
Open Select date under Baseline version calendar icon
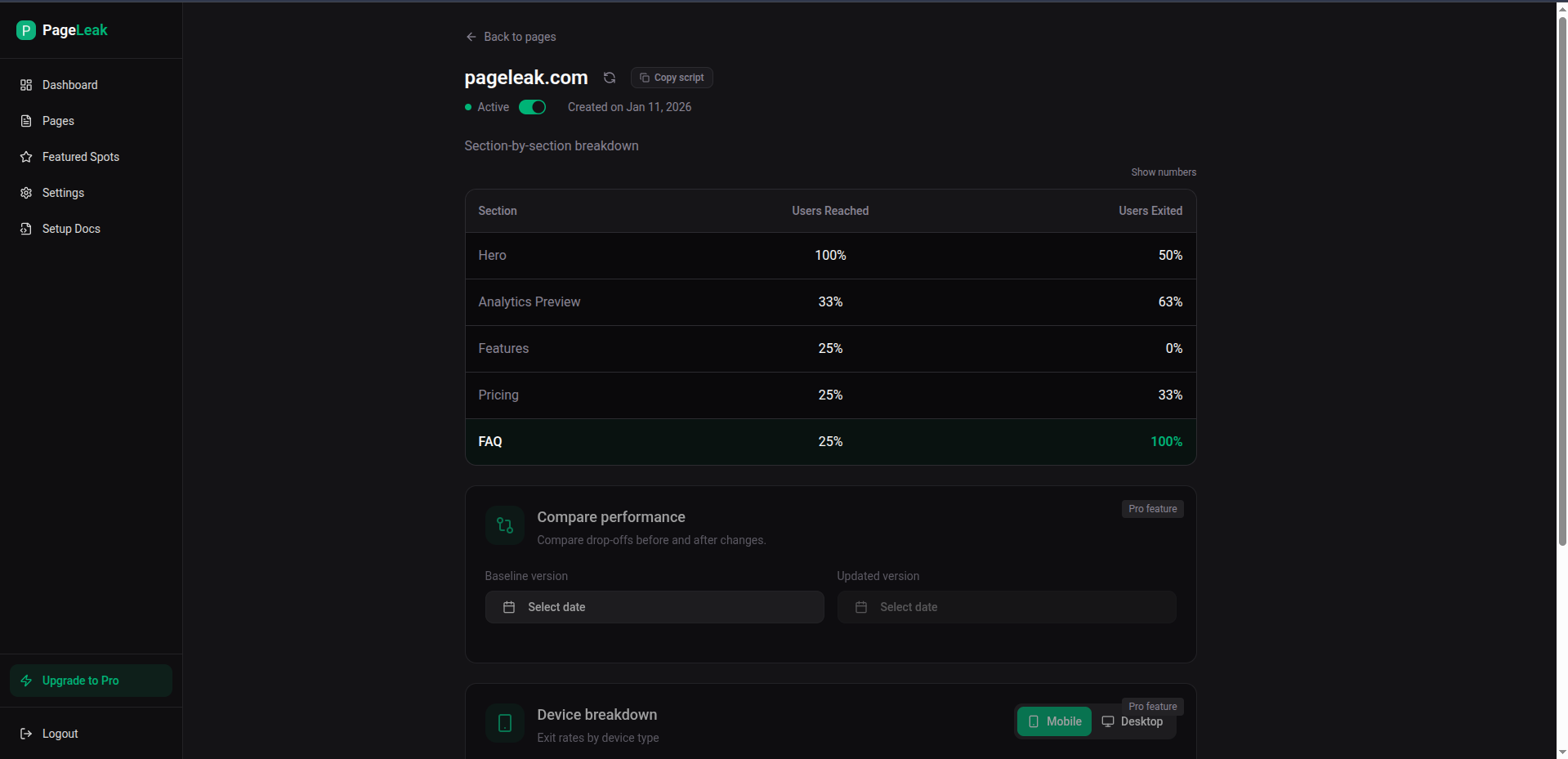[x=508, y=607]
